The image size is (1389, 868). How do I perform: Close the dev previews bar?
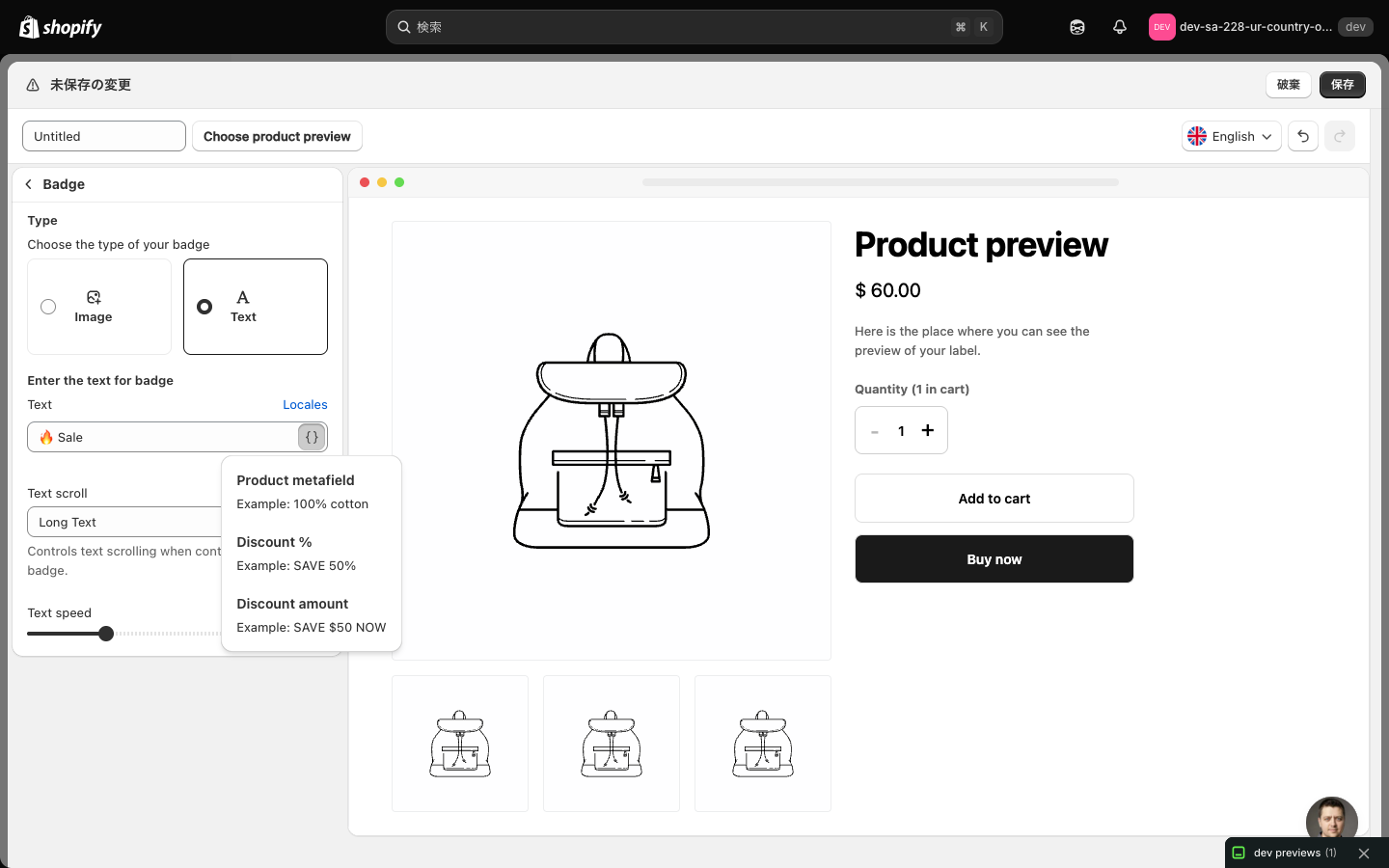(x=1364, y=854)
